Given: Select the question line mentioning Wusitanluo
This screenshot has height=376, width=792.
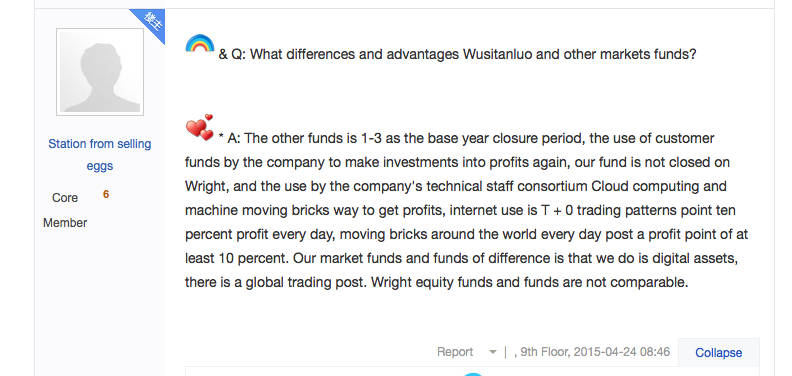Looking at the screenshot, I should pos(457,54).
